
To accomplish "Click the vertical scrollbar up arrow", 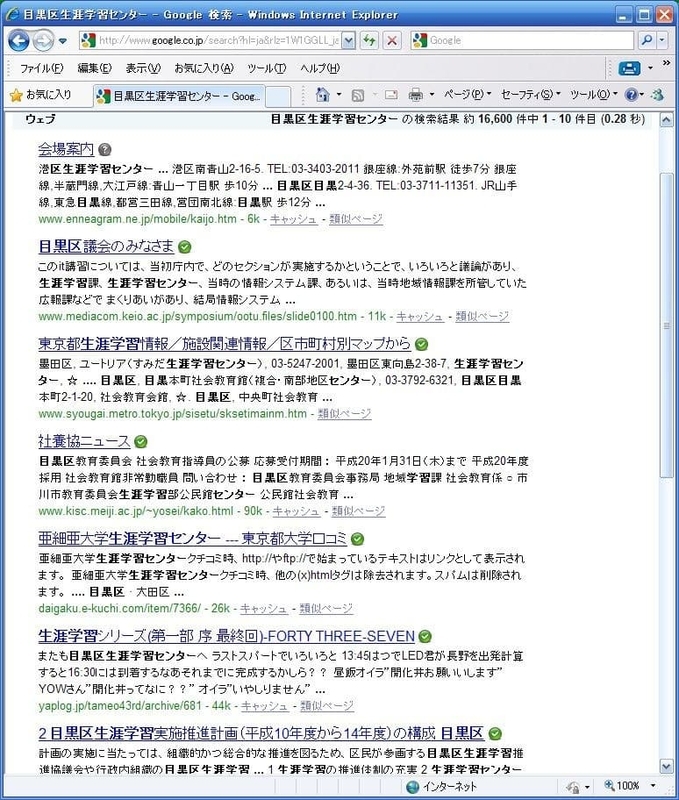I will point(666,120).
